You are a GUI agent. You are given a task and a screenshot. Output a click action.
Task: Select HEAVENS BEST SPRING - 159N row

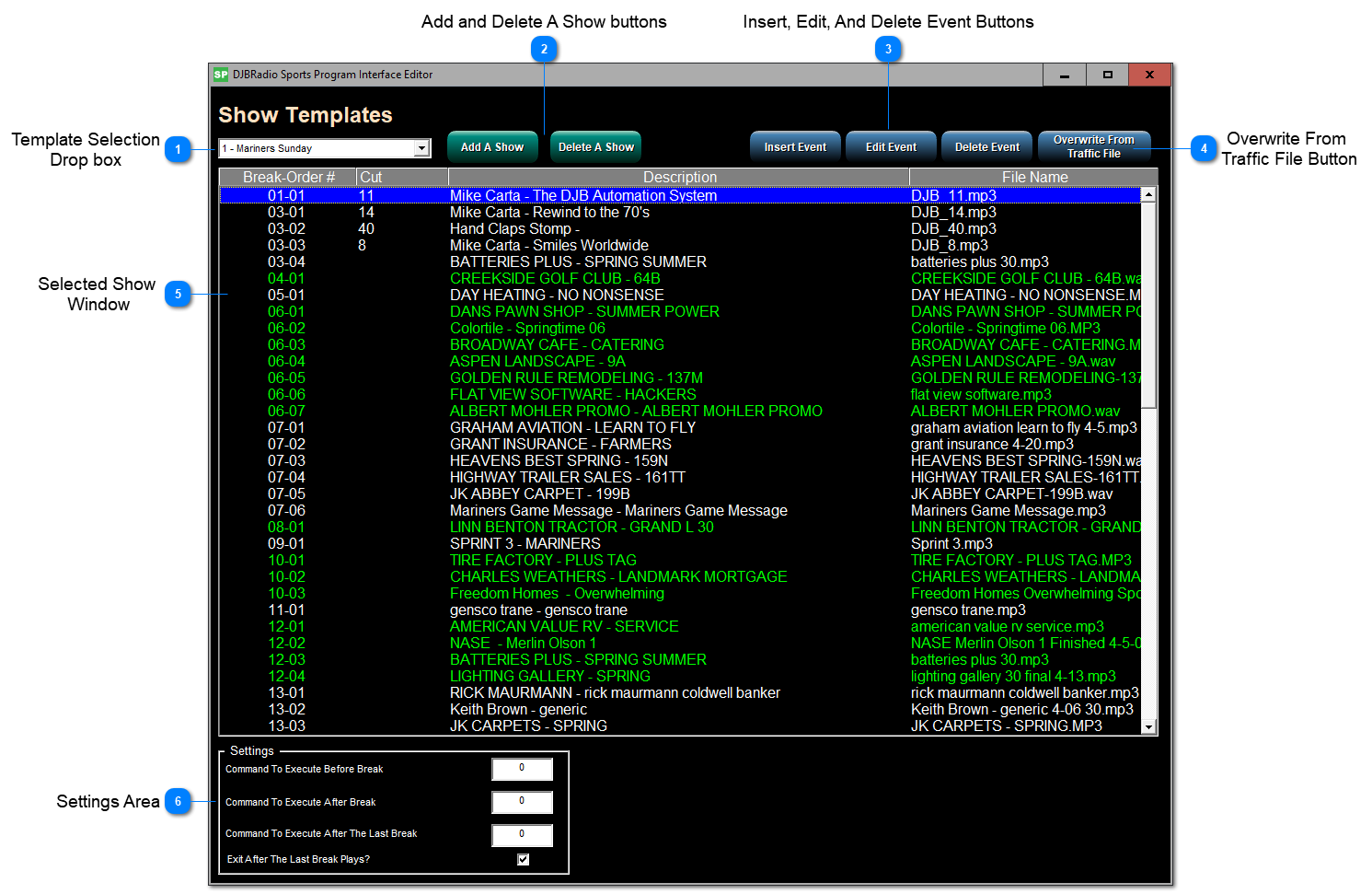point(681,460)
